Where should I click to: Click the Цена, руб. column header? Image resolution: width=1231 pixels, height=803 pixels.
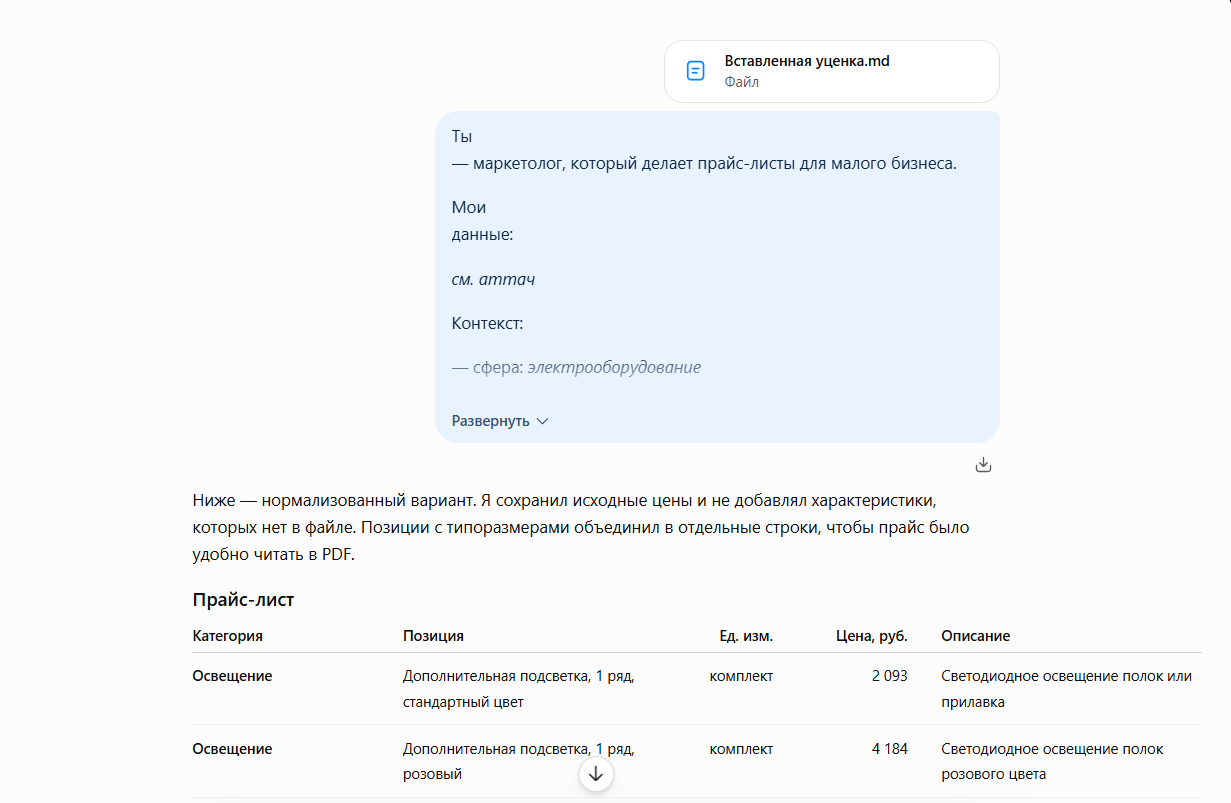pyautogui.click(x=872, y=636)
